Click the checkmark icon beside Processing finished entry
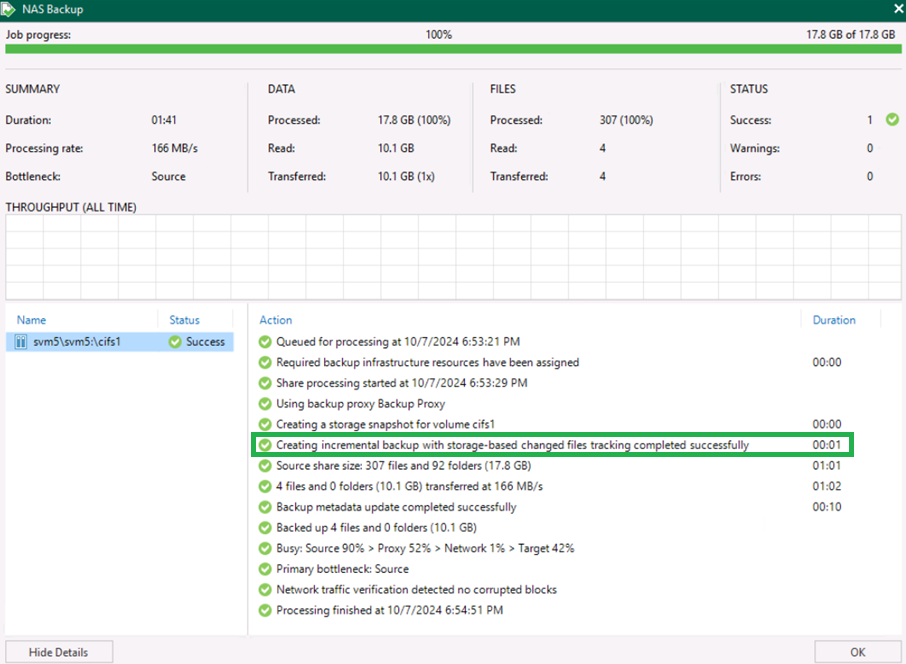906x664 pixels. pyautogui.click(x=265, y=610)
